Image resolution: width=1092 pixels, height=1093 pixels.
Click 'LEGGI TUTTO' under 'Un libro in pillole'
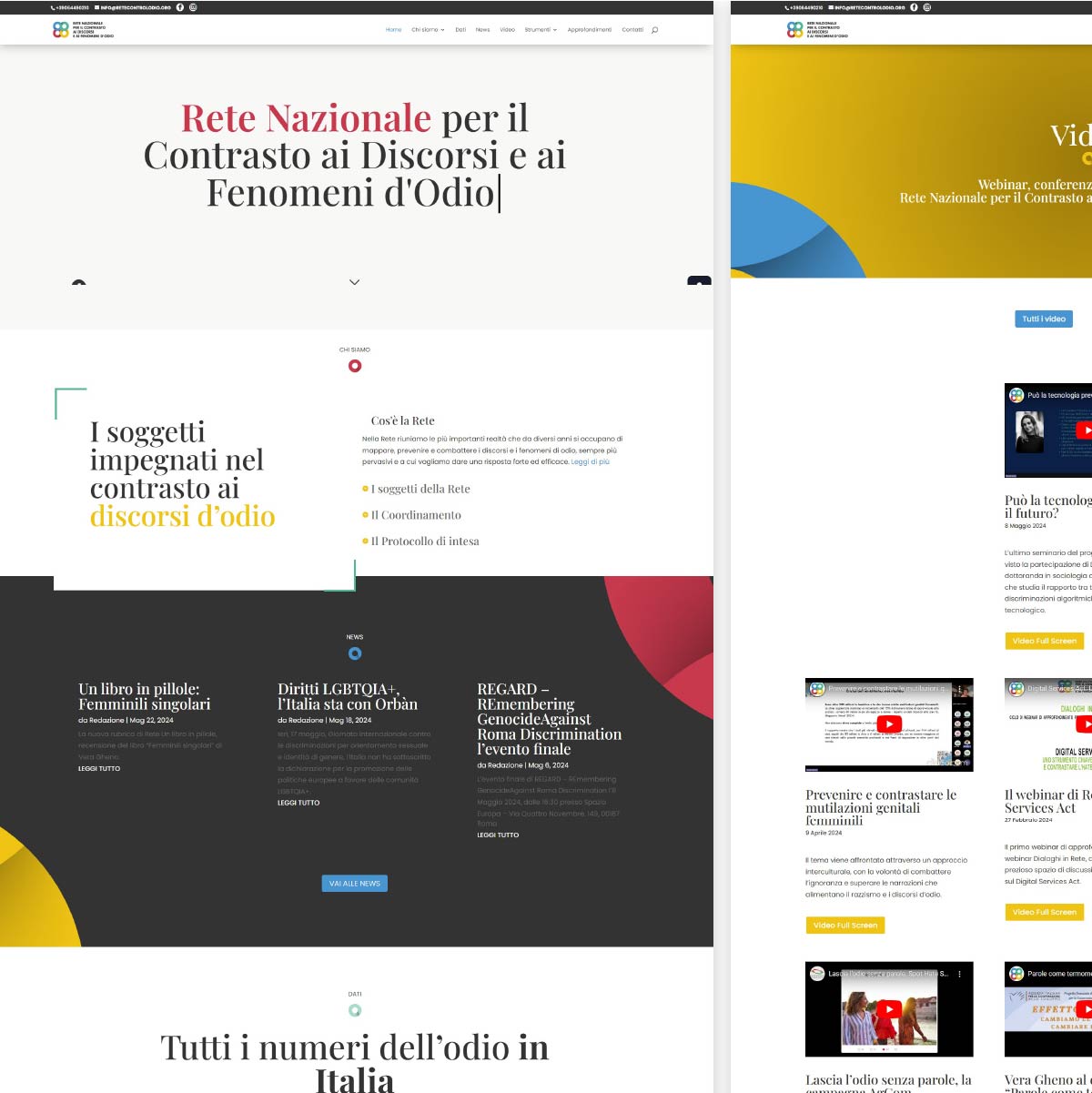click(99, 769)
